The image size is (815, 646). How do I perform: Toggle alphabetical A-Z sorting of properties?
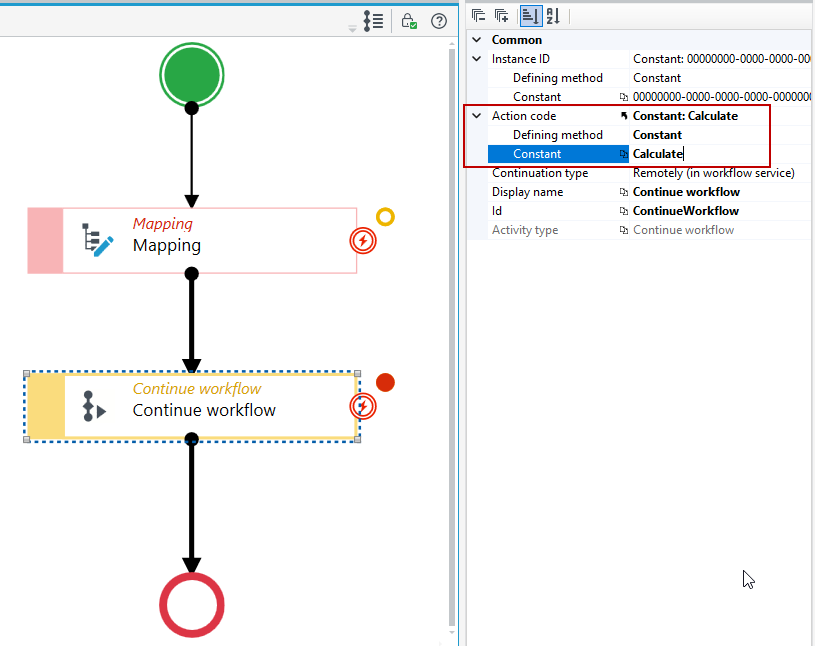coord(553,16)
